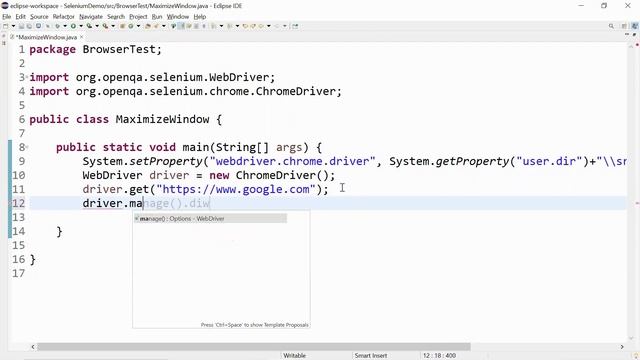The height and width of the screenshot is (360, 640).
Task: Click line number 12 in gutter
Action: 18,203
